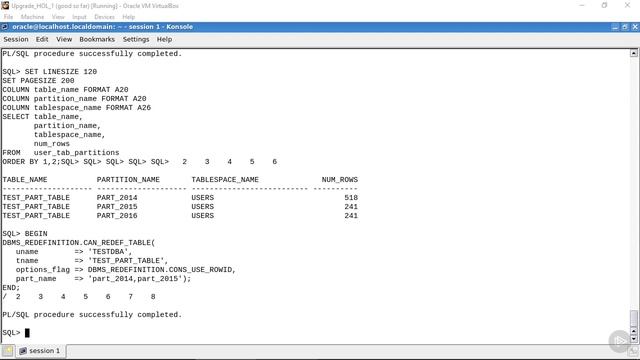Click 'TESTDBA' uname value
Image resolution: width=640 pixels, height=360 pixels.
108,251
